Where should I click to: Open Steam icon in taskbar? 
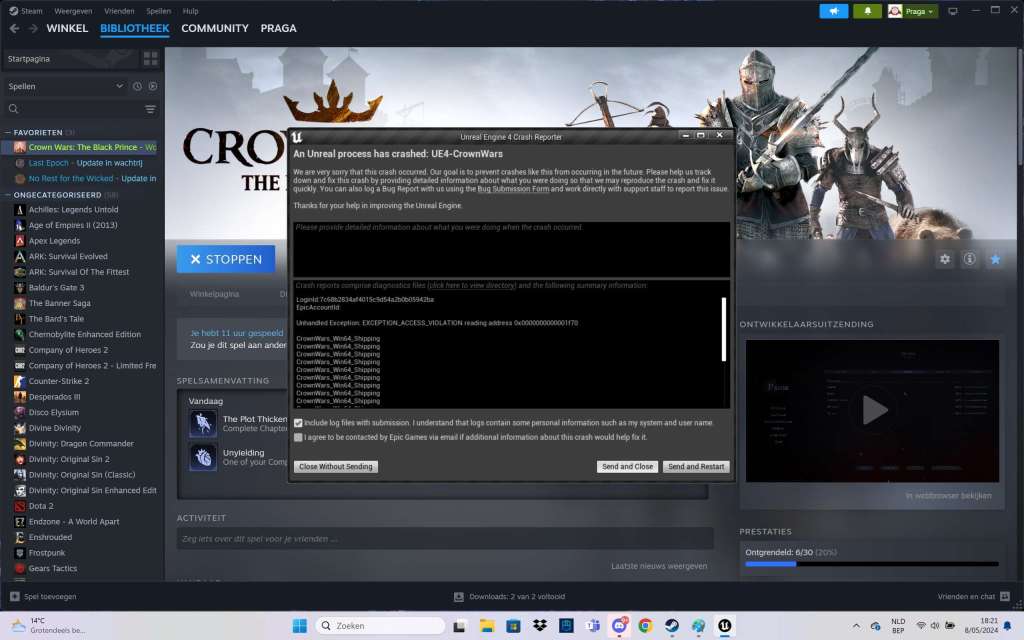671,626
